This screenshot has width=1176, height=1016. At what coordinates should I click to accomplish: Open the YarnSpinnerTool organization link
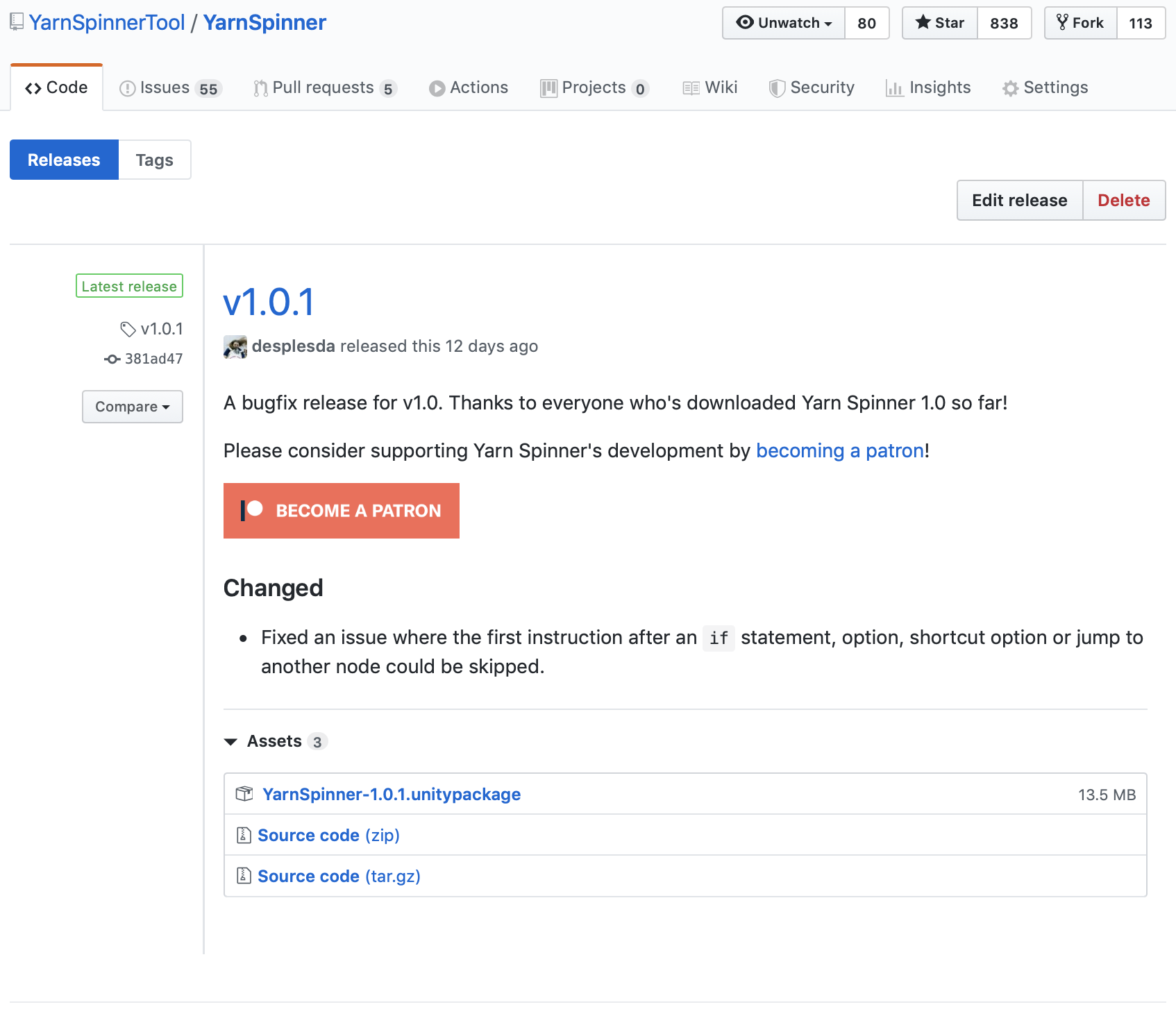pyautogui.click(x=107, y=22)
